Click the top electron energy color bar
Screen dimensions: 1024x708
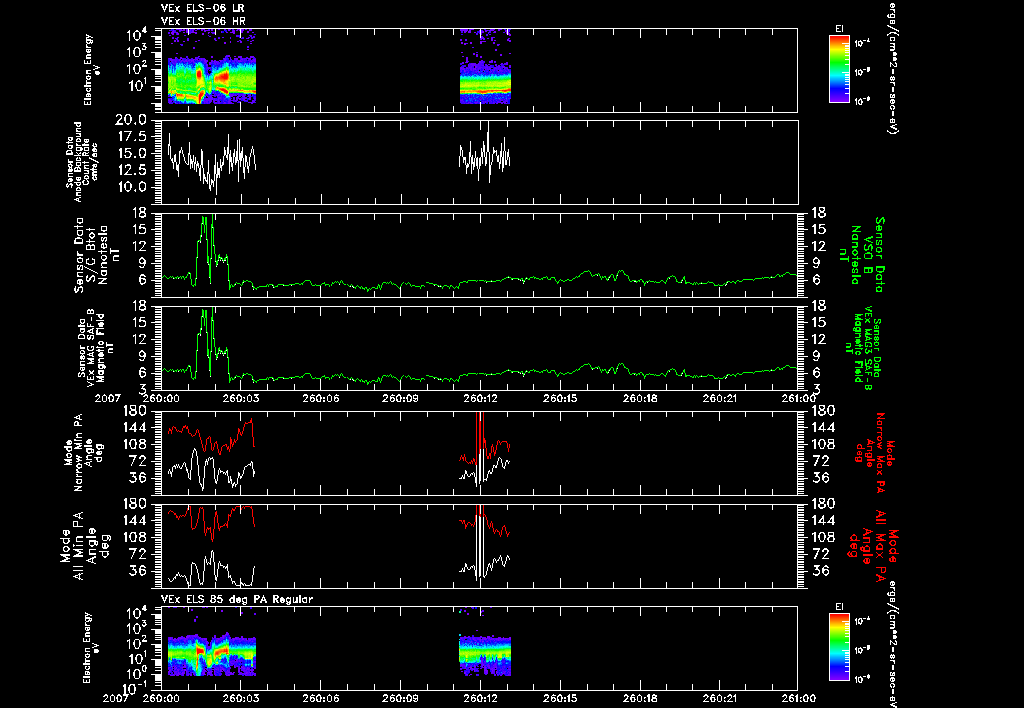pos(839,69)
